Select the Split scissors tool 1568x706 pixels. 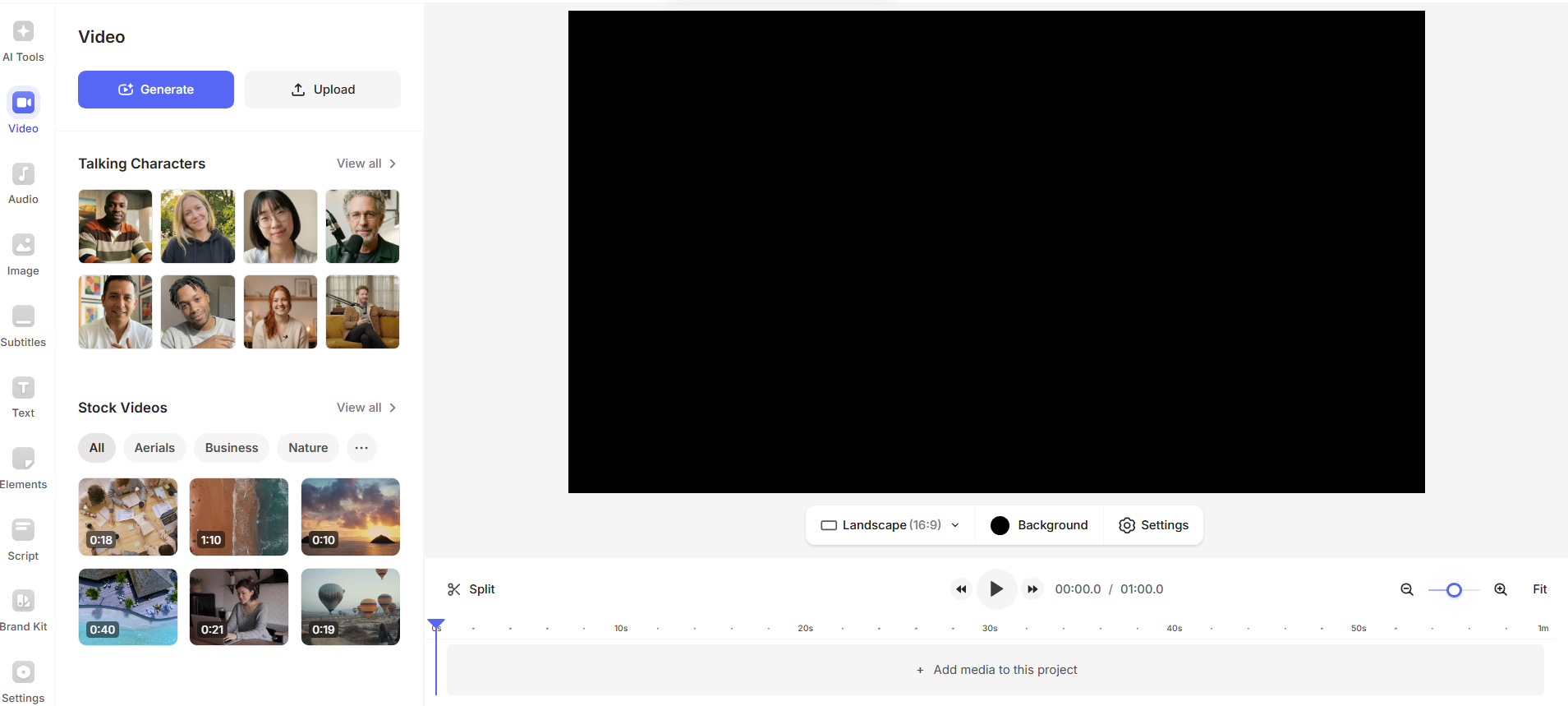471,589
